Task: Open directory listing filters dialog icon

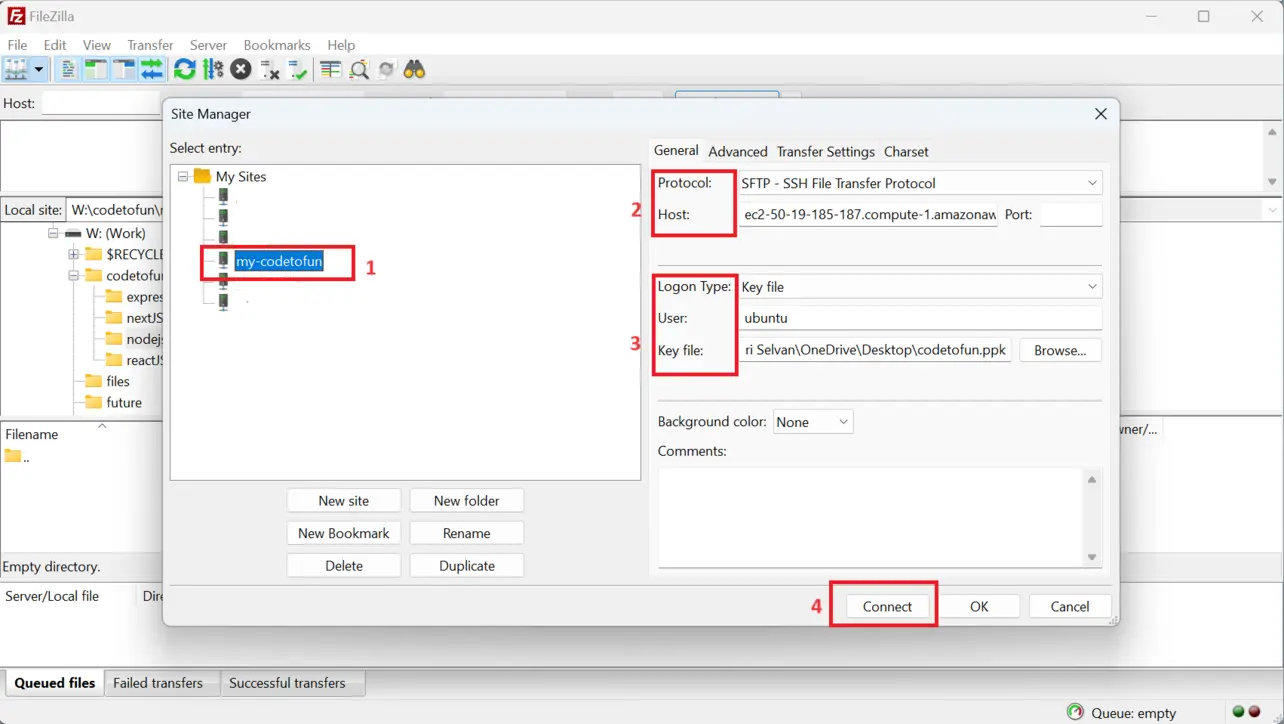Action: click(331, 69)
